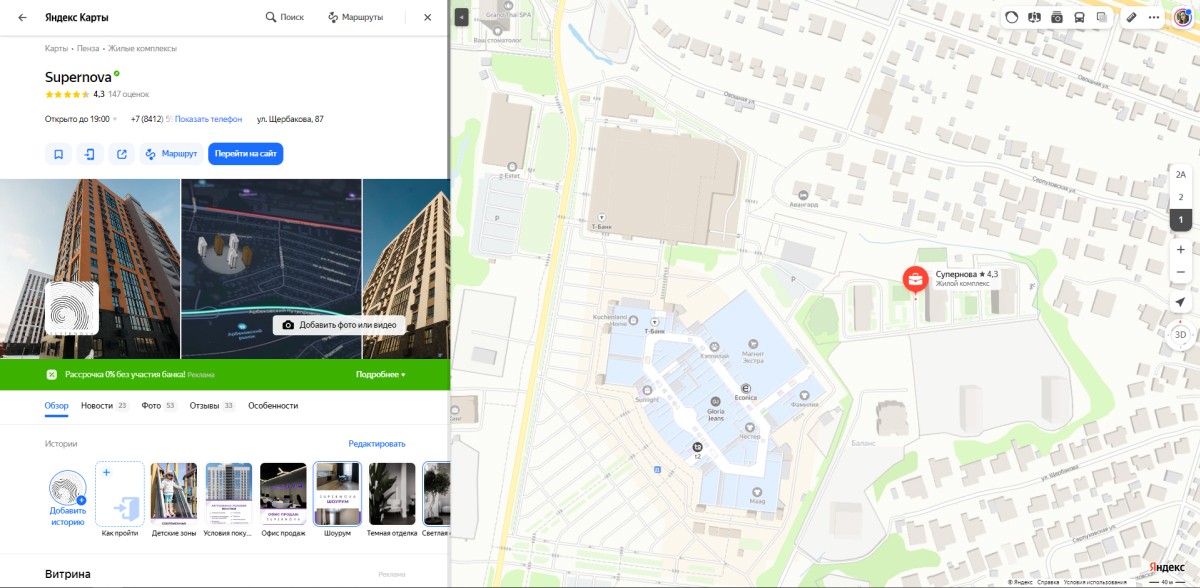Show public transport layer on map
Viewport: 1200px width, 588px height.
point(1079,17)
